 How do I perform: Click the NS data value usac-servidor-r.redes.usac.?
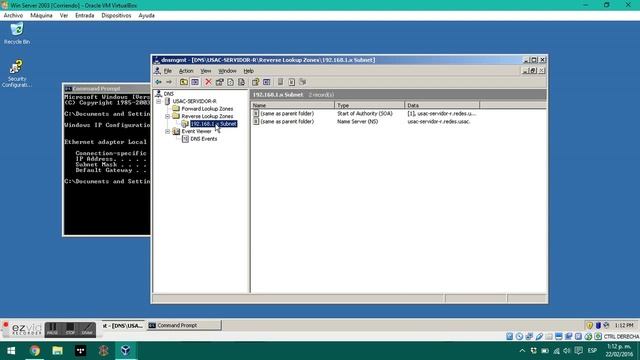click(439, 122)
